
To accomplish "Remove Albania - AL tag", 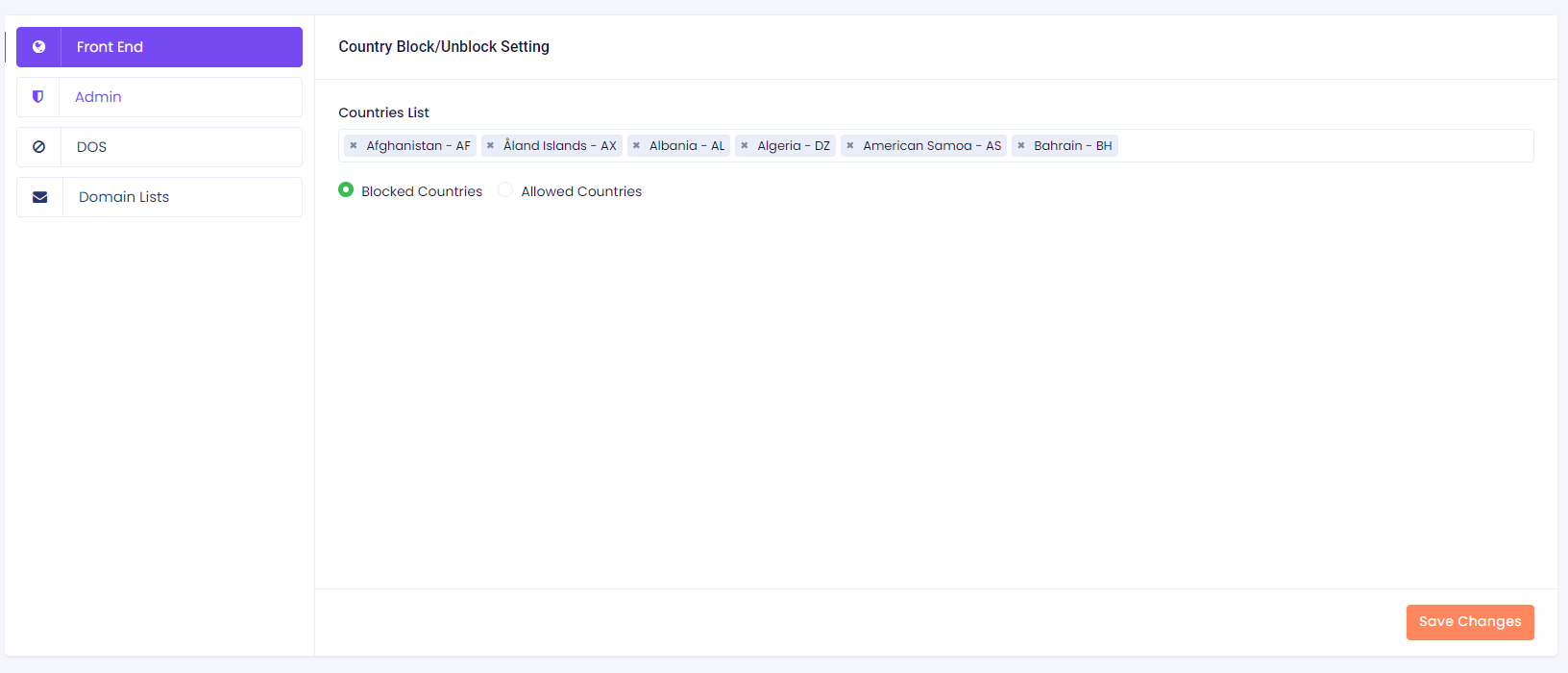I will tap(636, 146).
